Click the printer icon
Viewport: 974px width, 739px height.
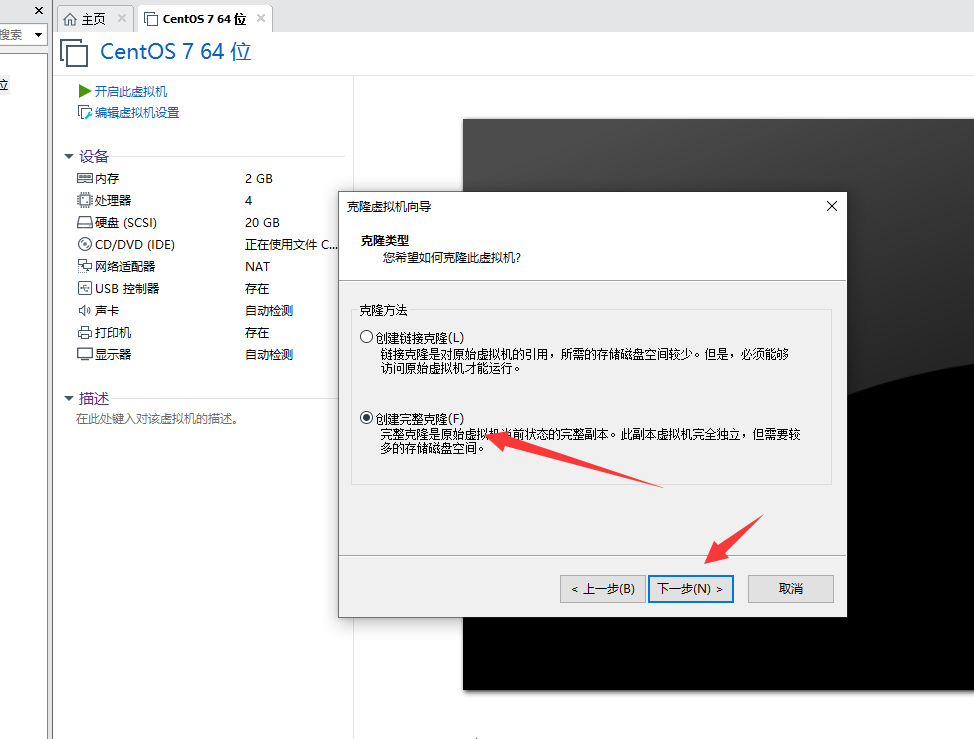(x=84, y=332)
